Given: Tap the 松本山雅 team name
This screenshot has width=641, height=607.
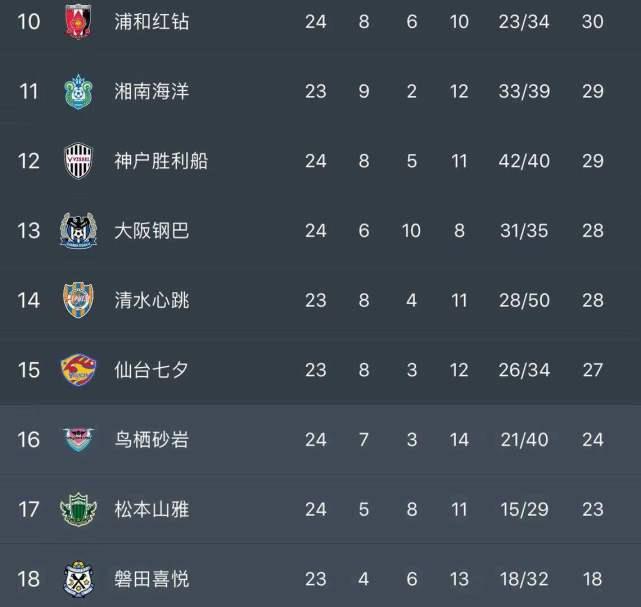Looking at the screenshot, I should pos(152,509).
